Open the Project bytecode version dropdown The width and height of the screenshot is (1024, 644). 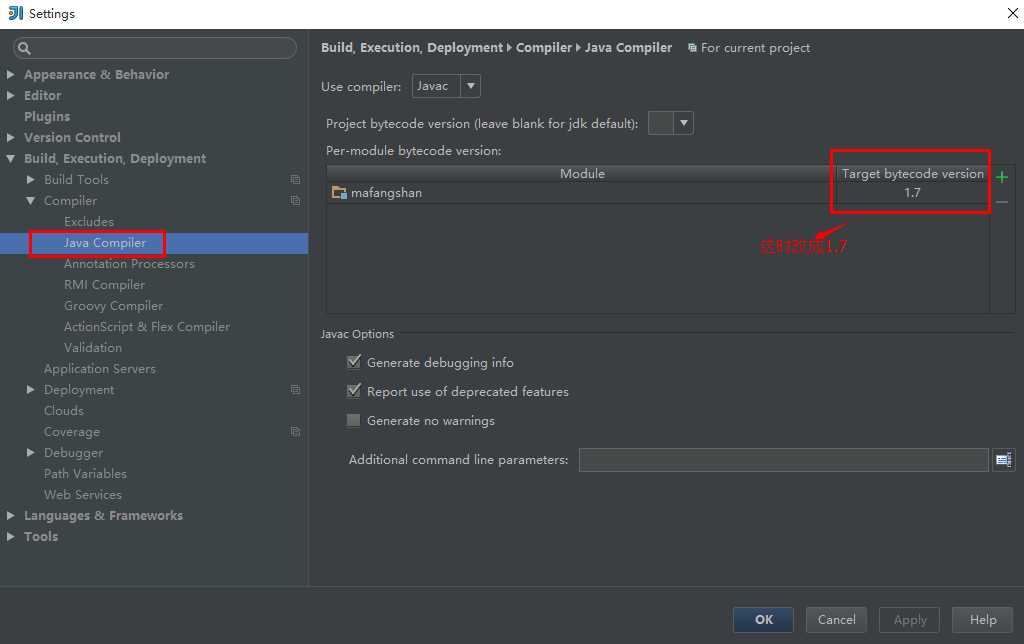[x=671, y=123]
